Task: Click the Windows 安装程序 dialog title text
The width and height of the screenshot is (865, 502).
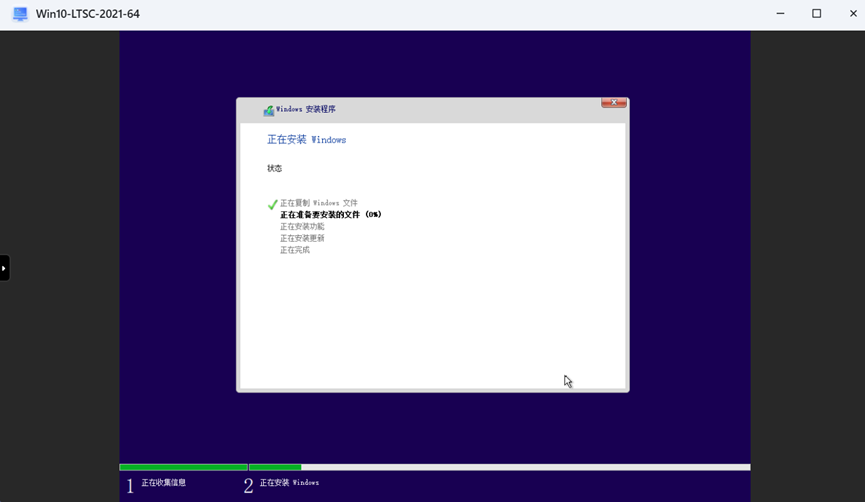Action: point(306,109)
